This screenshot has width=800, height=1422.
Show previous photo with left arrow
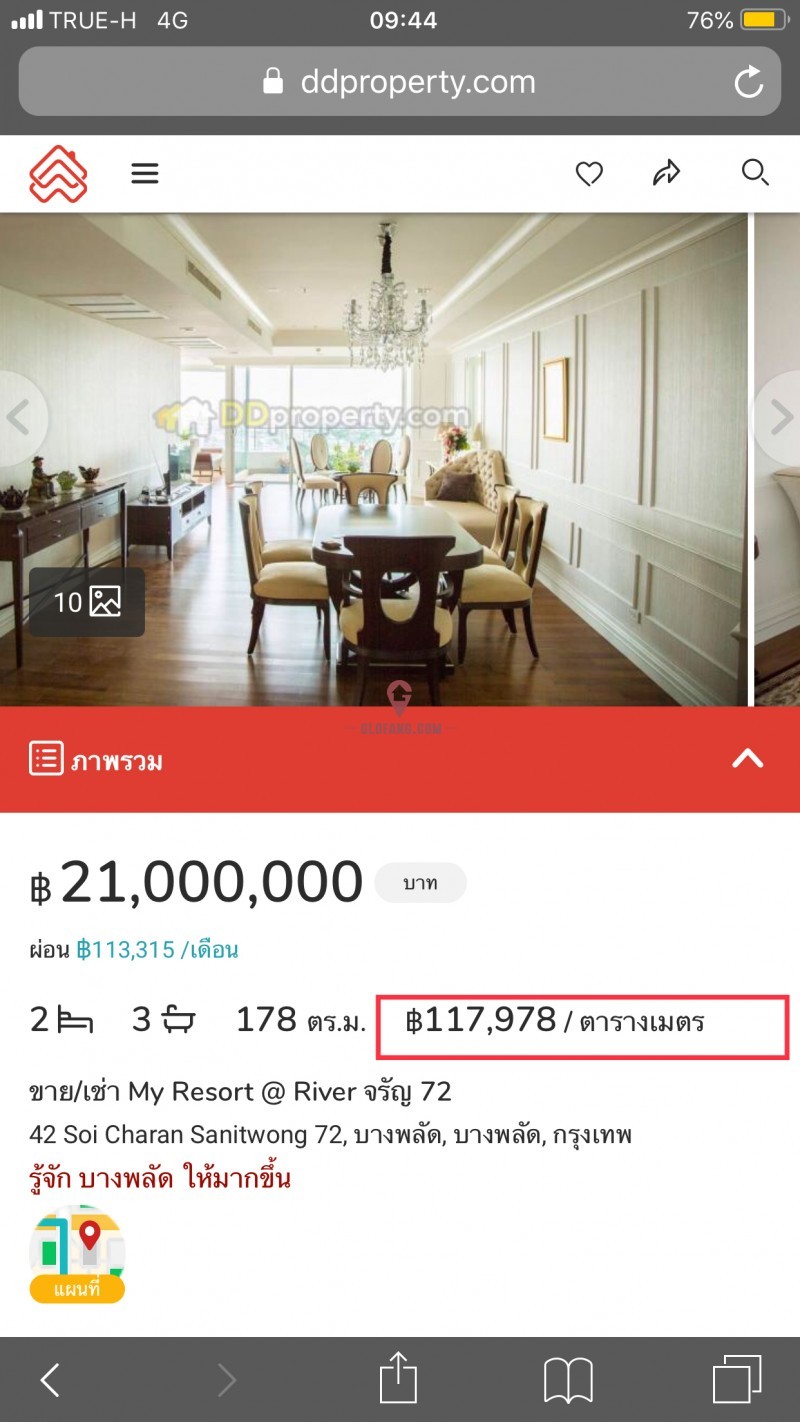pyautogui.click(x=18, y=418)
